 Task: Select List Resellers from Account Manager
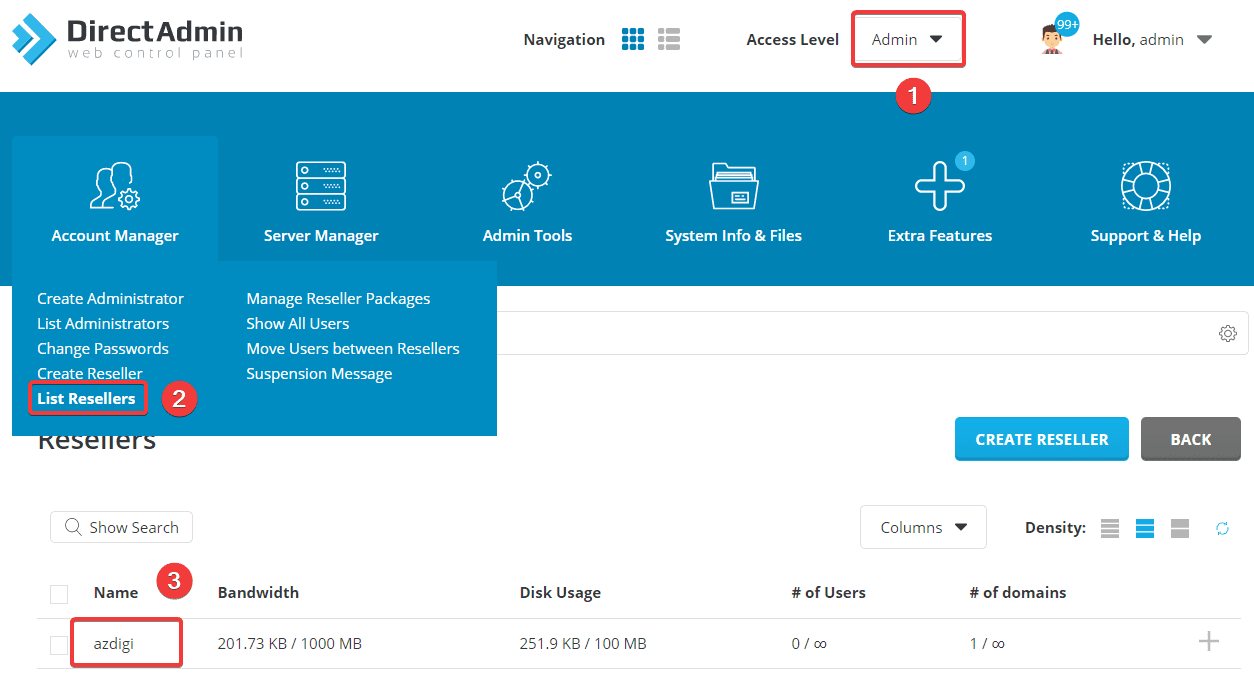pos(87,398)
